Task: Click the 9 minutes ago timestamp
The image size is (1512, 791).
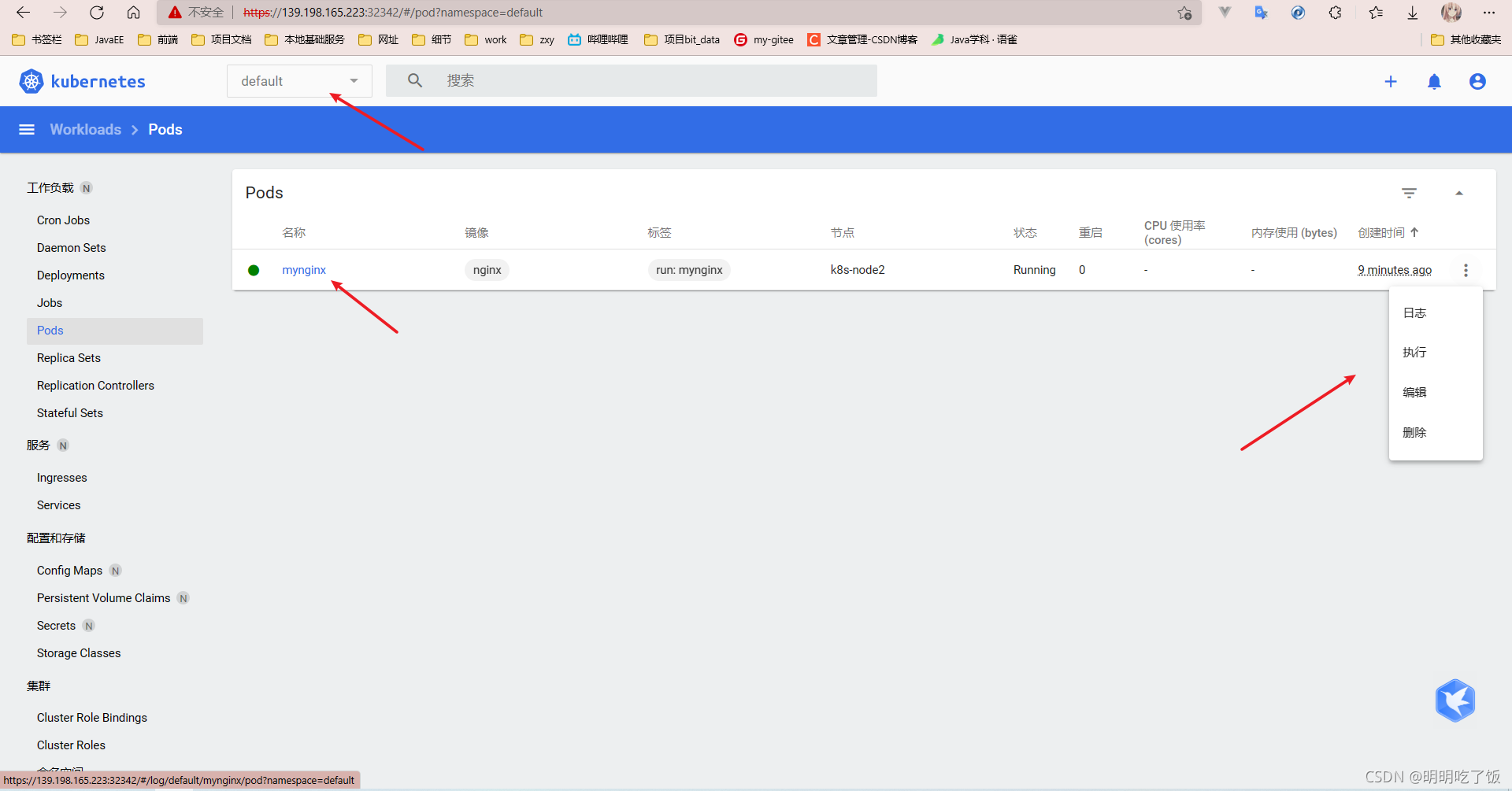Action: (1395, 270)
